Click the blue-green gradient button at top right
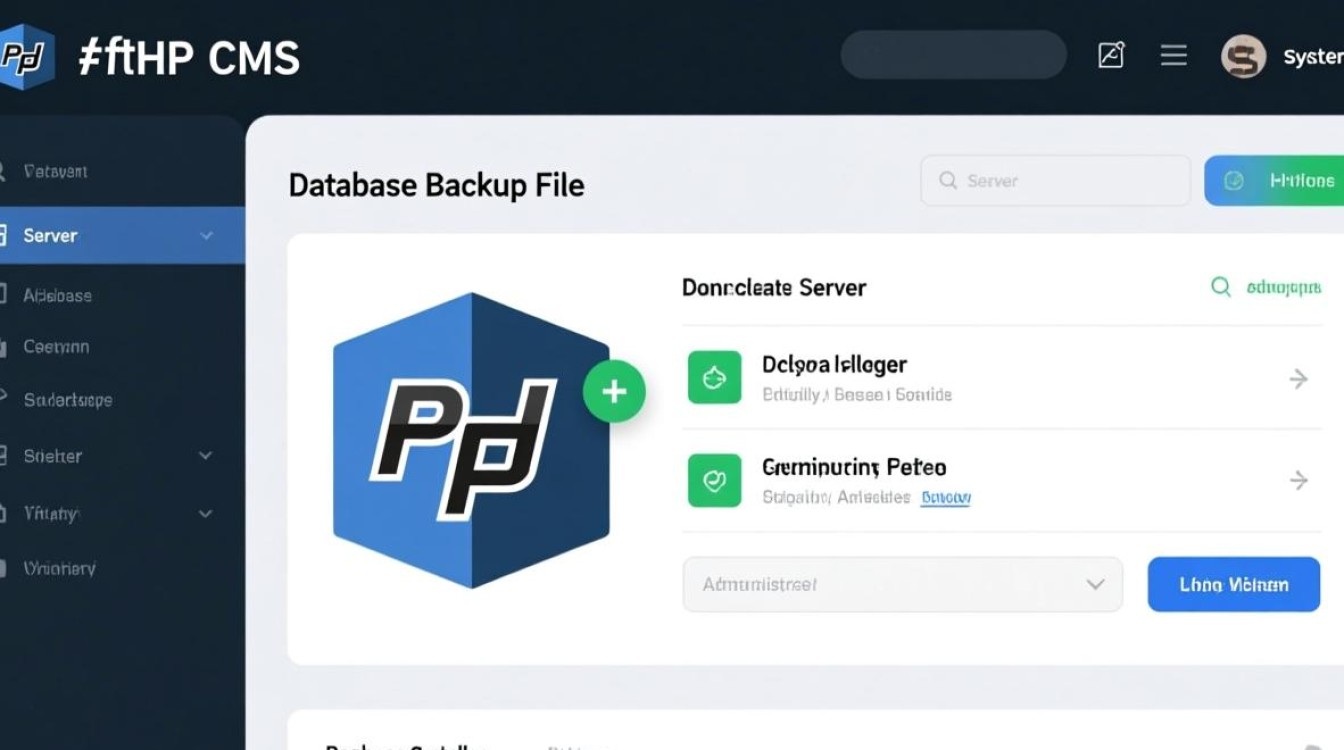This screenshot has height=750, width=1344. (1275, 181)
